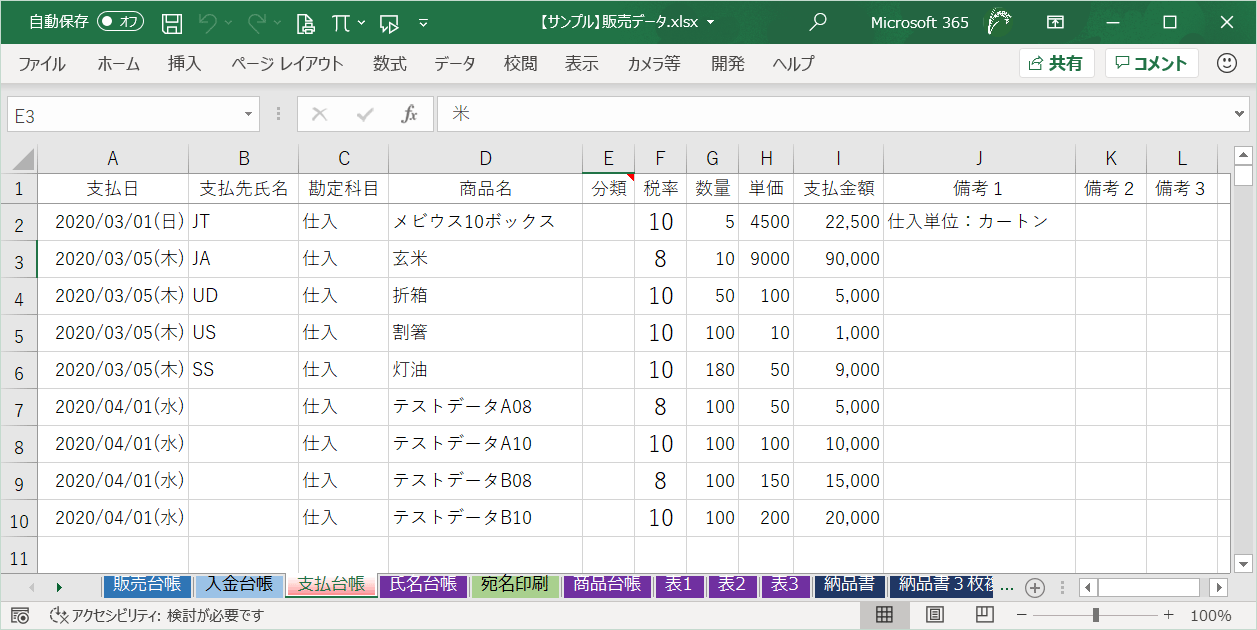Image resolution: width=1257 pixels, height=630 pixels.
Task: Click the New Sheet plus icon
Action: tap(1035, 587)
